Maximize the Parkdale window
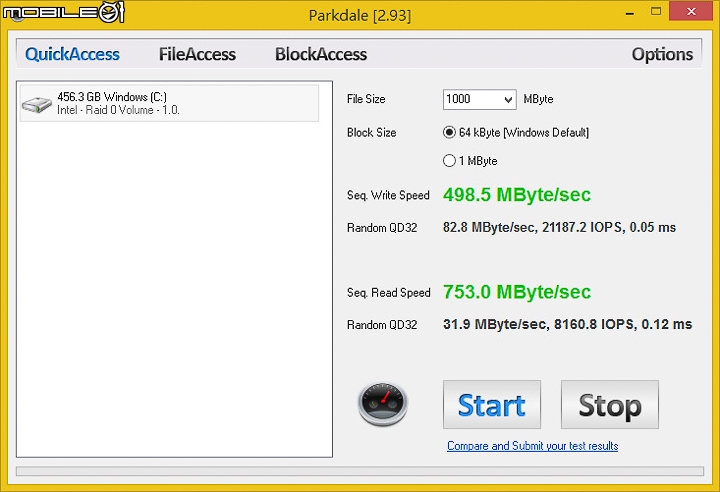Viewport: 720px width, 492px height. [656, 11]
